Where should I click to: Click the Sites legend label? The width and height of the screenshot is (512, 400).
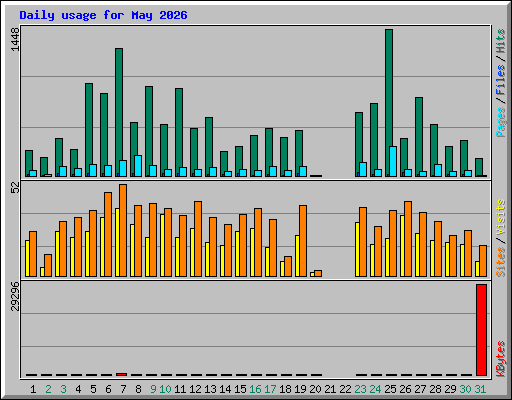(500, 262)
